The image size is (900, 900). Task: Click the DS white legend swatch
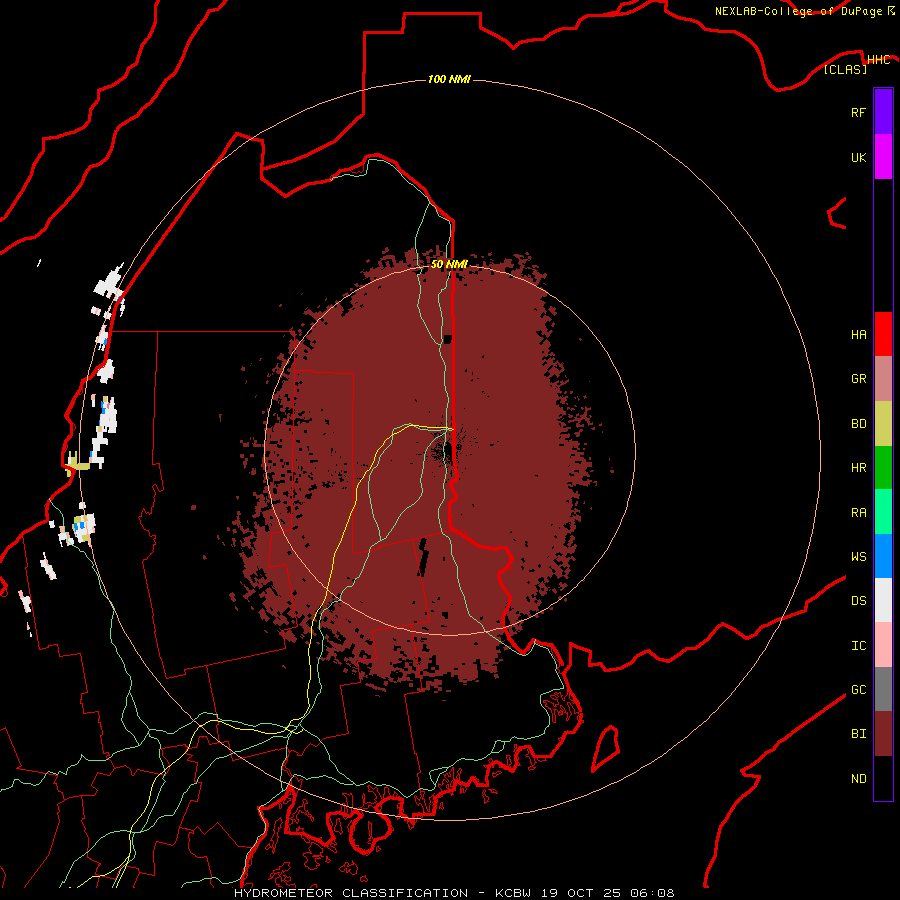[883, 600]
